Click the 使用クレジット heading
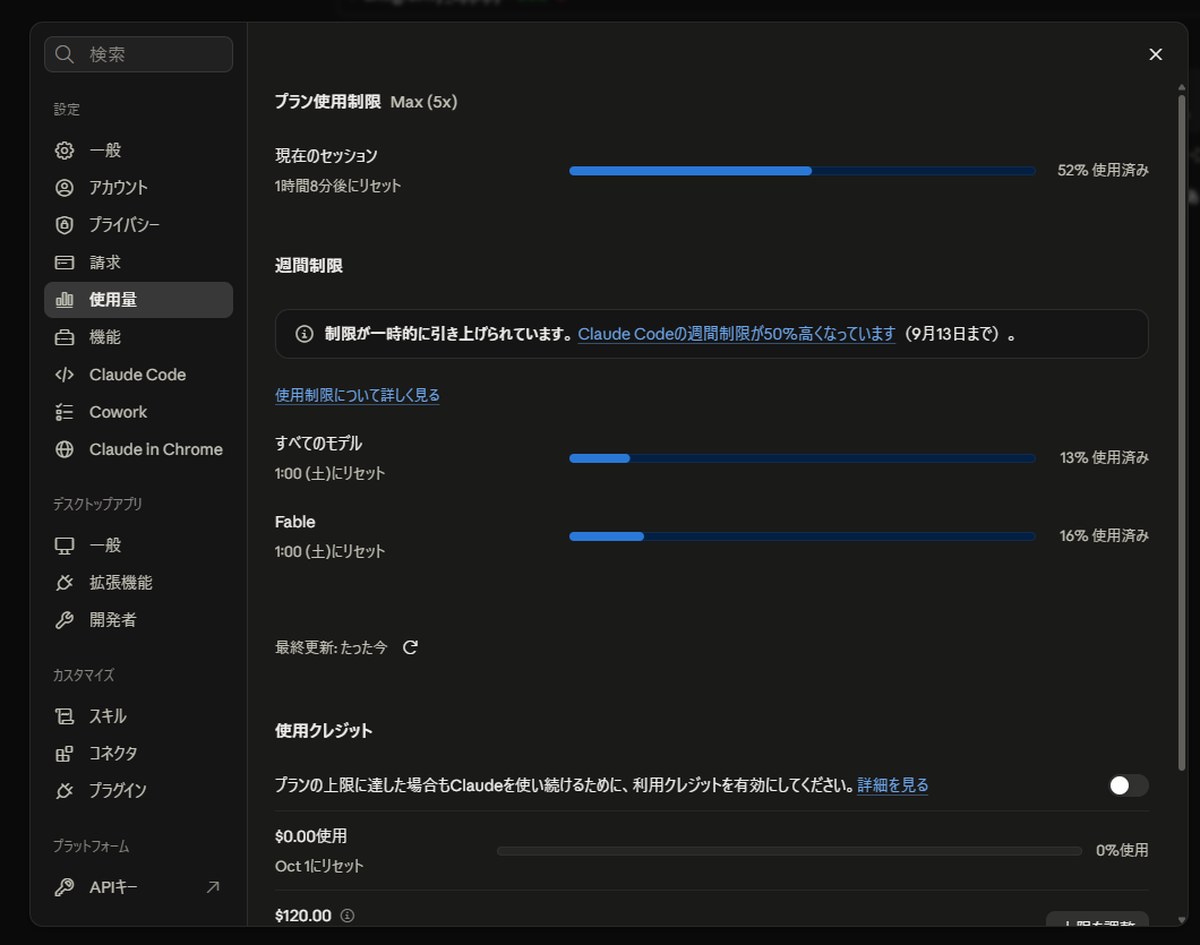This screenshot has width=1200, height=945. coord(324,730)
